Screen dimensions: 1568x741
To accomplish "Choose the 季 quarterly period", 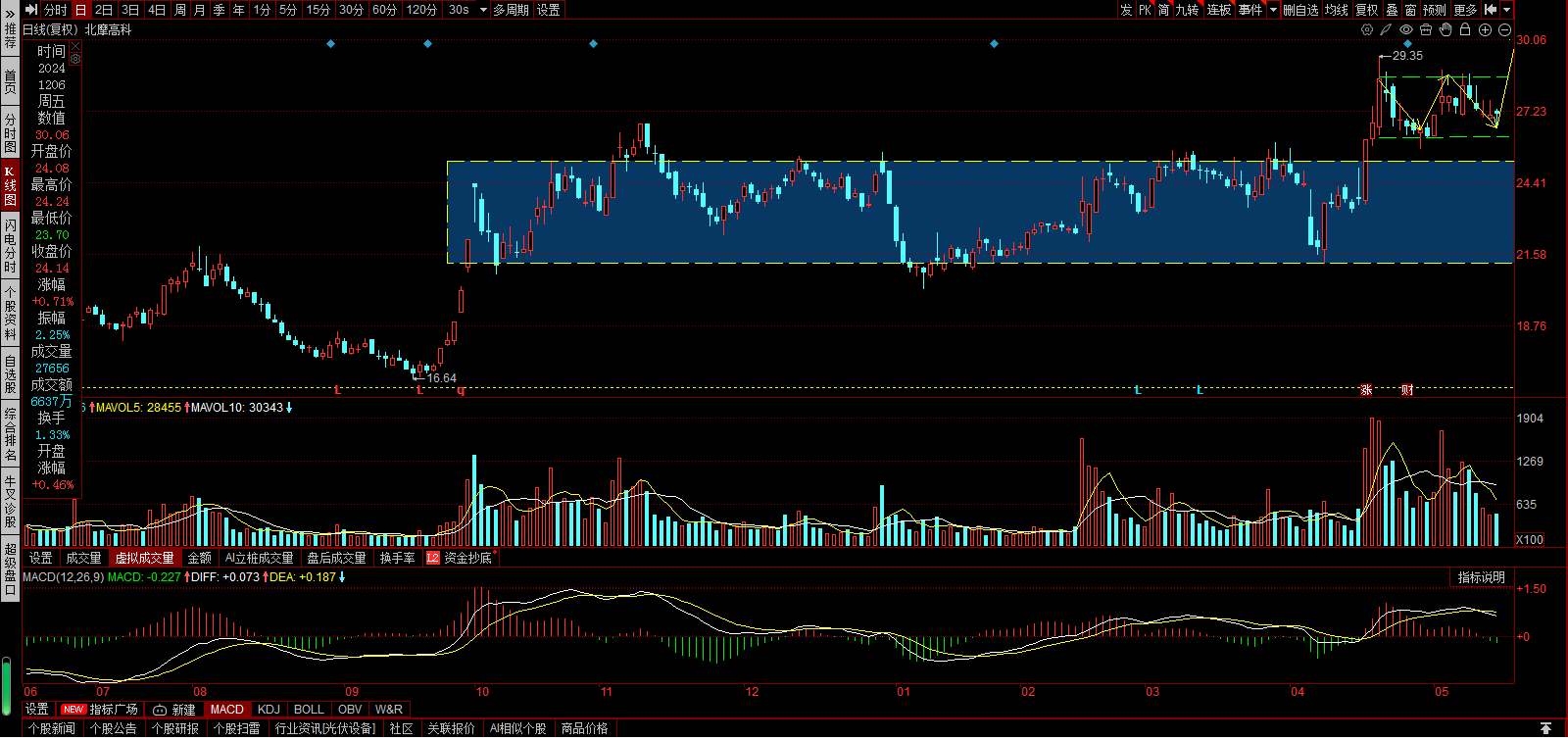I will [x=220, y=9].
